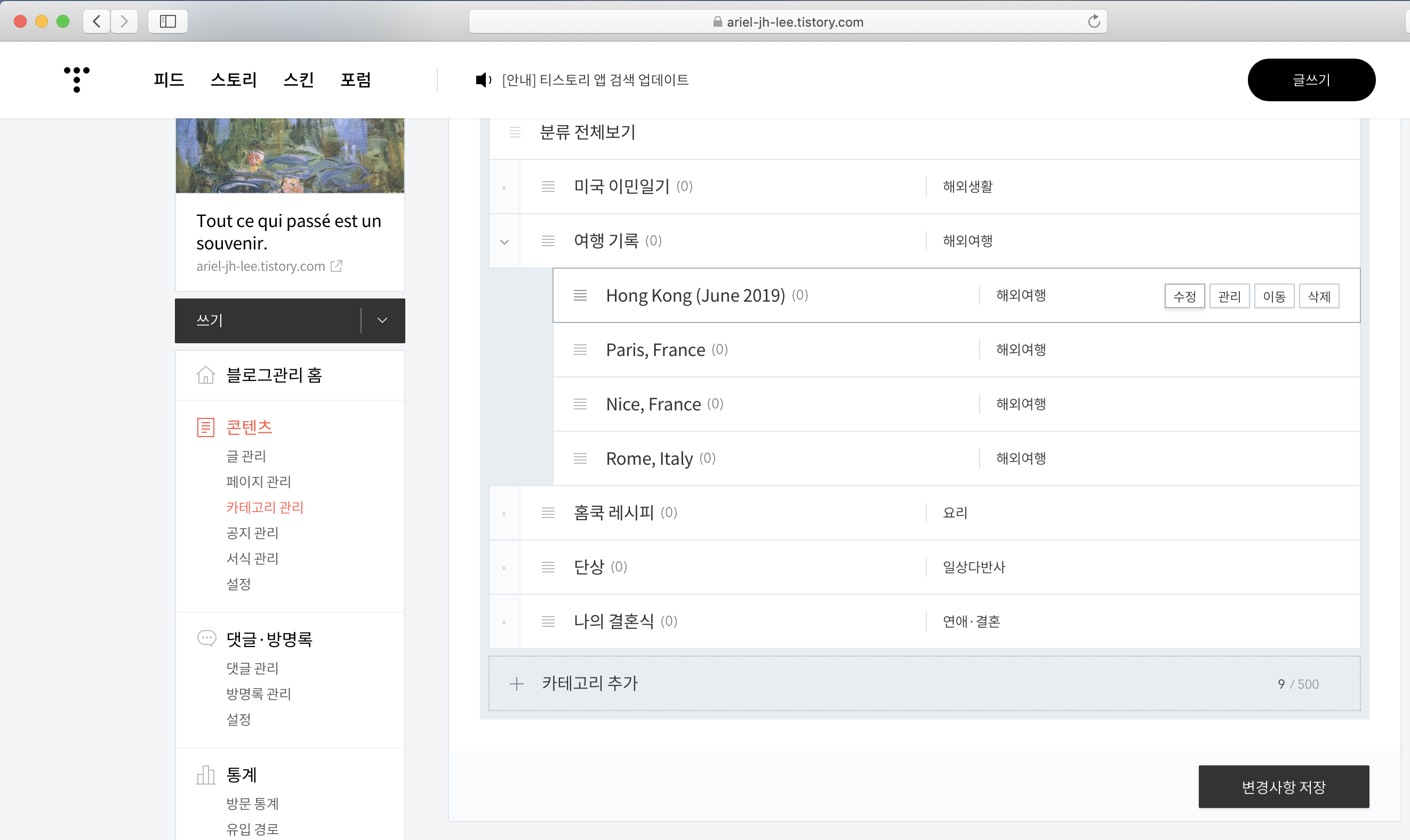This screenshot has width=1410, height=840.
Task: Click 이동 on Hong Kong row
Action: 1274,296
